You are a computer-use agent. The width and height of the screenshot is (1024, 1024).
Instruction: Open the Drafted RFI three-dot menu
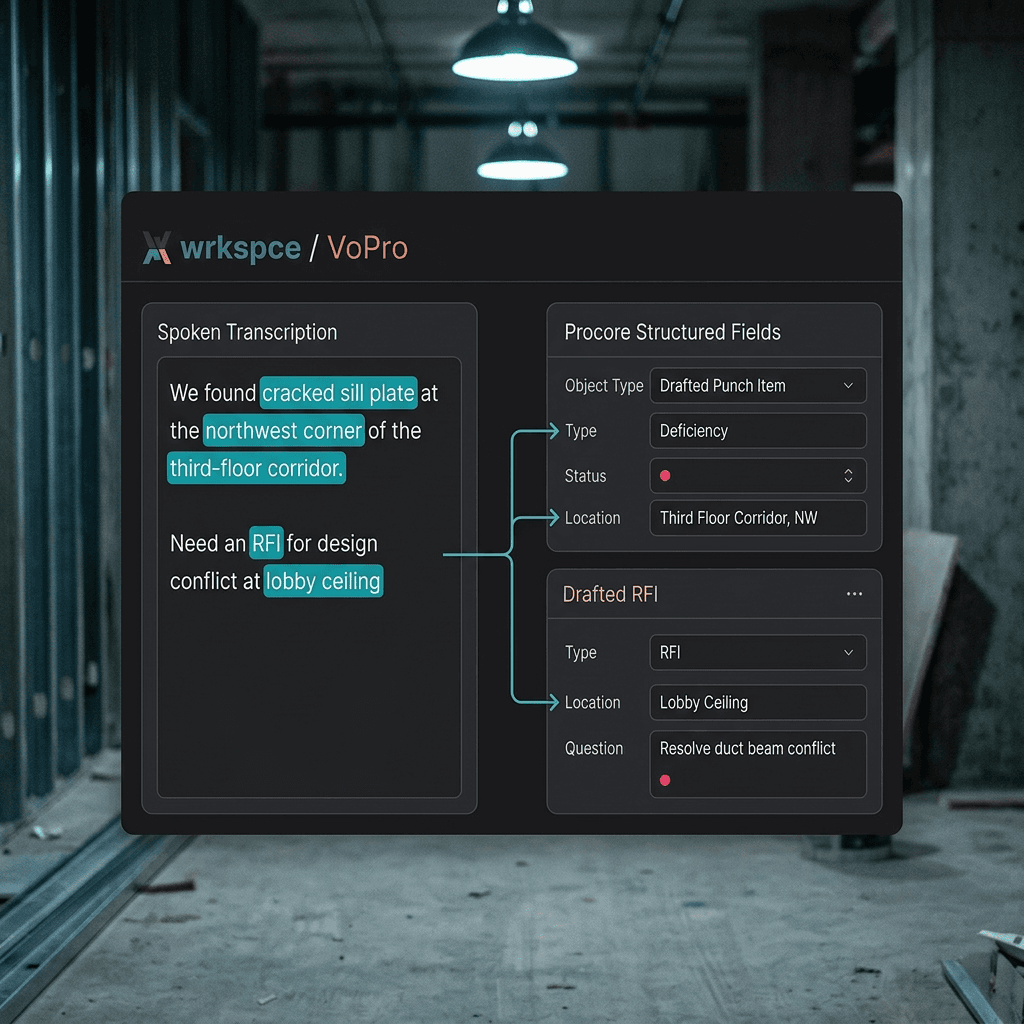click(854, 594)
